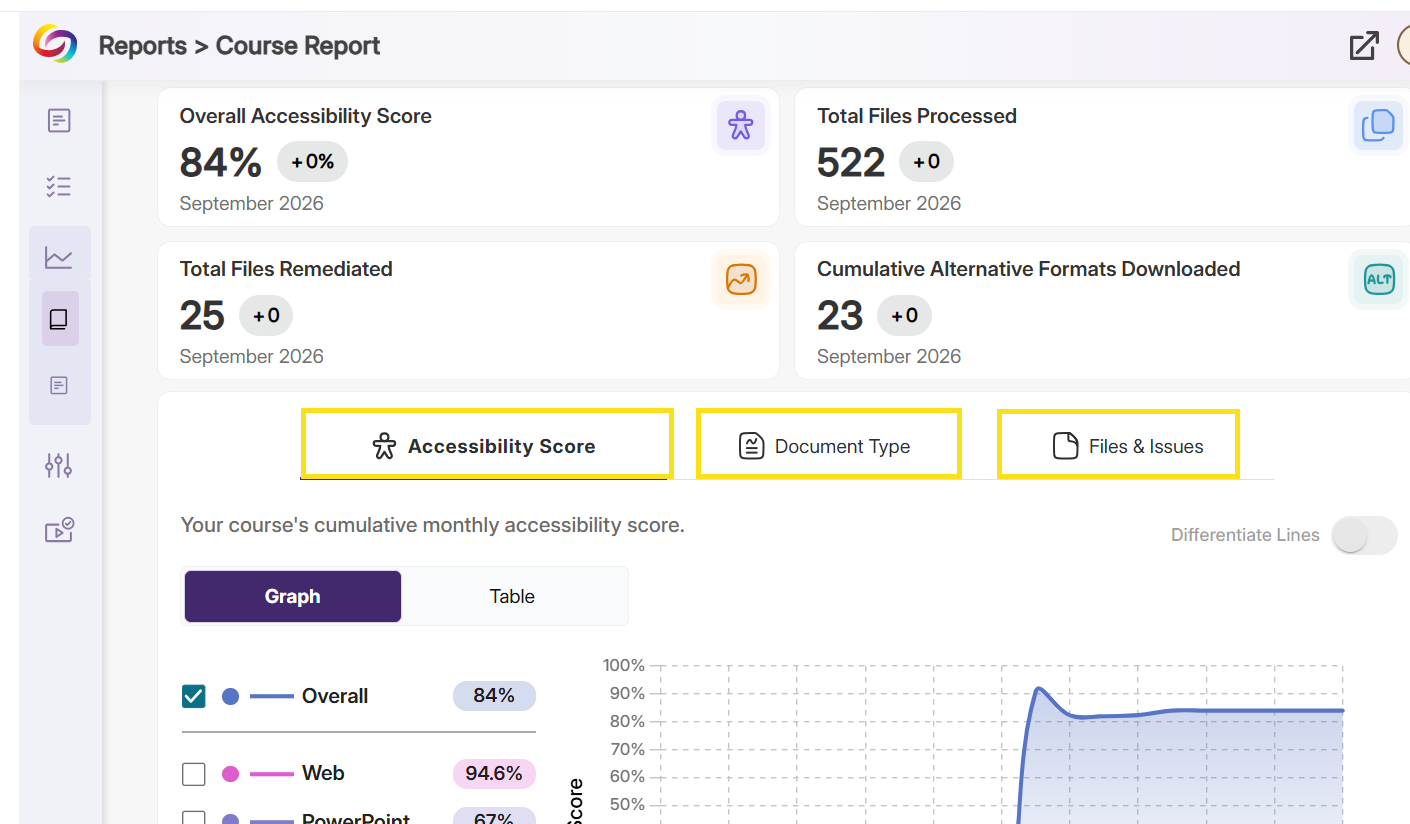This screenshot has height=824, width=1410.
Task: Click the 'Differentiate Lines' label text
Action: click(x=1245, y=535)
